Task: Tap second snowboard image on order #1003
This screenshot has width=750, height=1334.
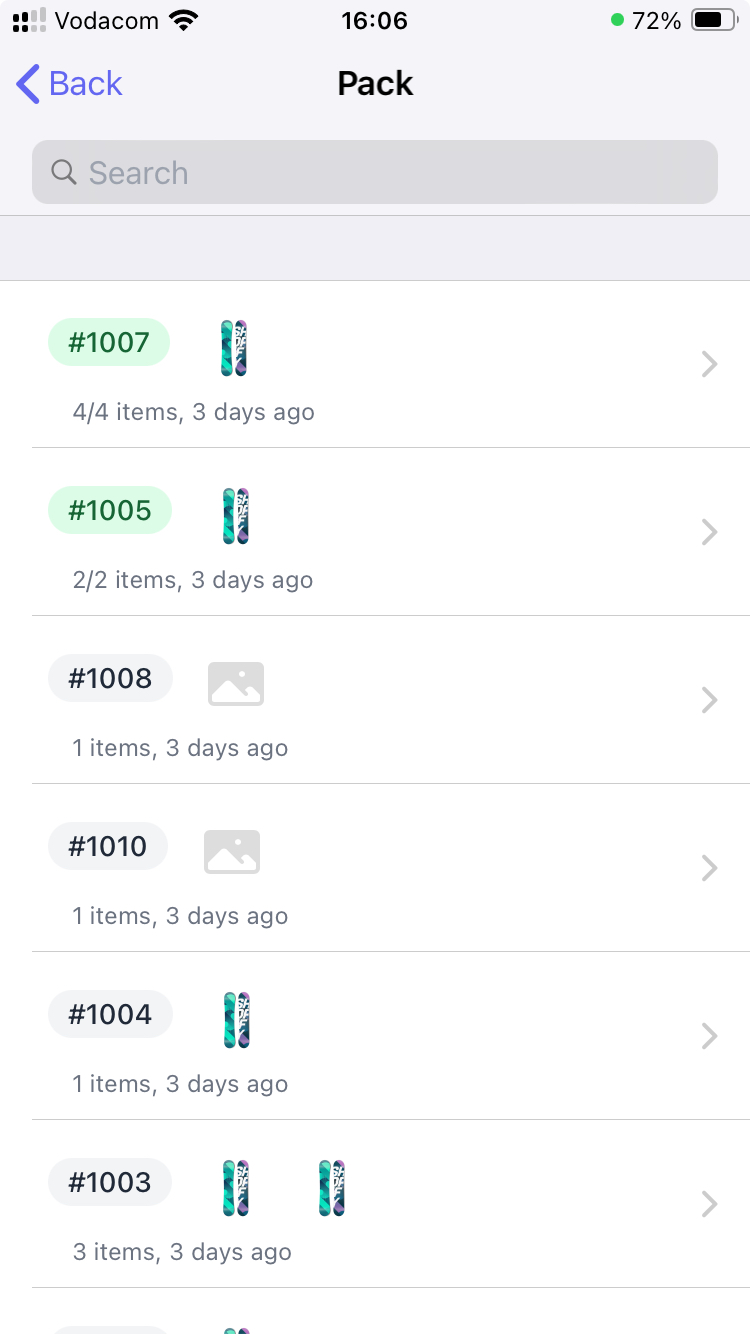Action: click(332, 1188)
